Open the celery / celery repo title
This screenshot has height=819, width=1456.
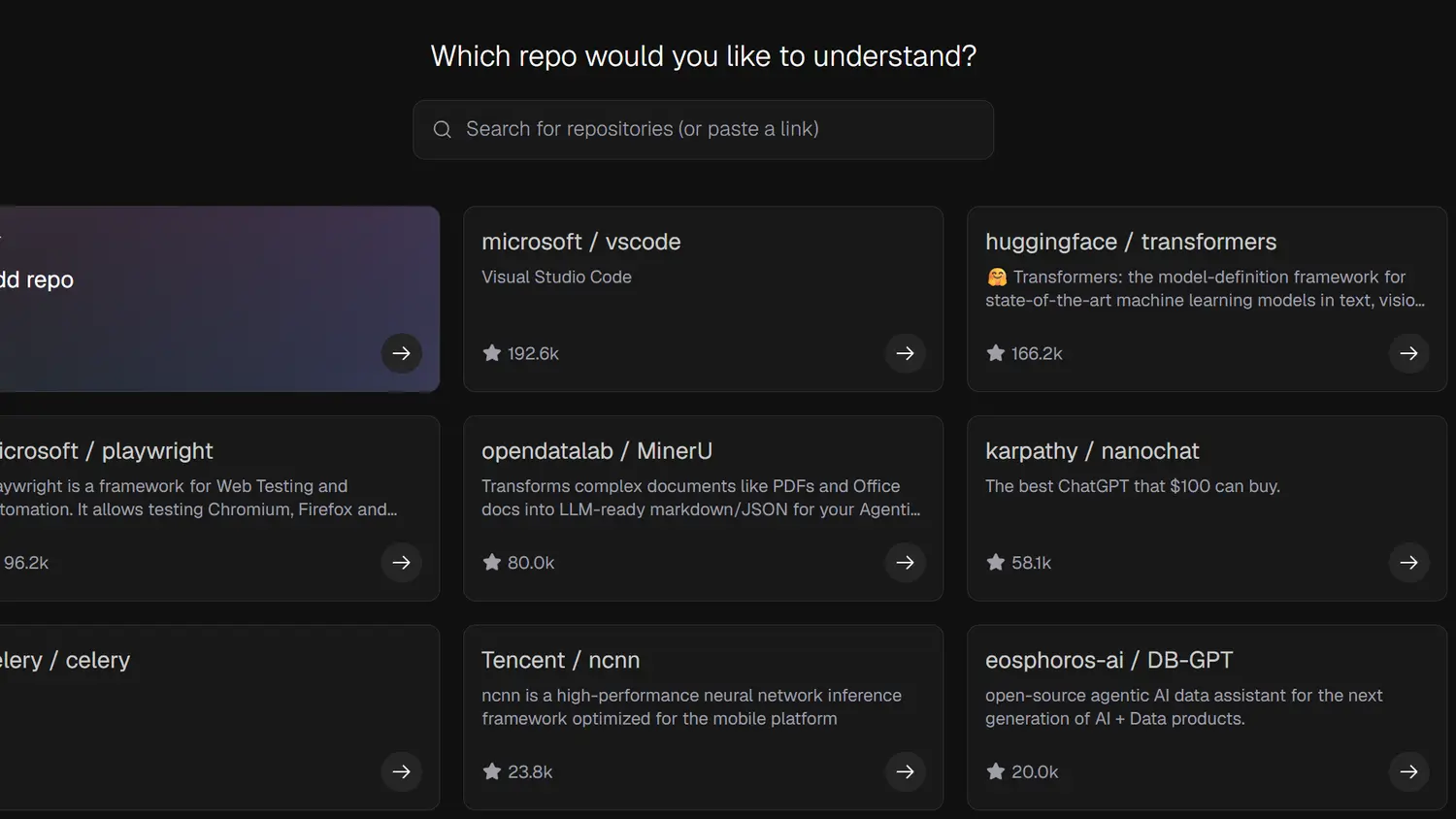coord(65,660)
